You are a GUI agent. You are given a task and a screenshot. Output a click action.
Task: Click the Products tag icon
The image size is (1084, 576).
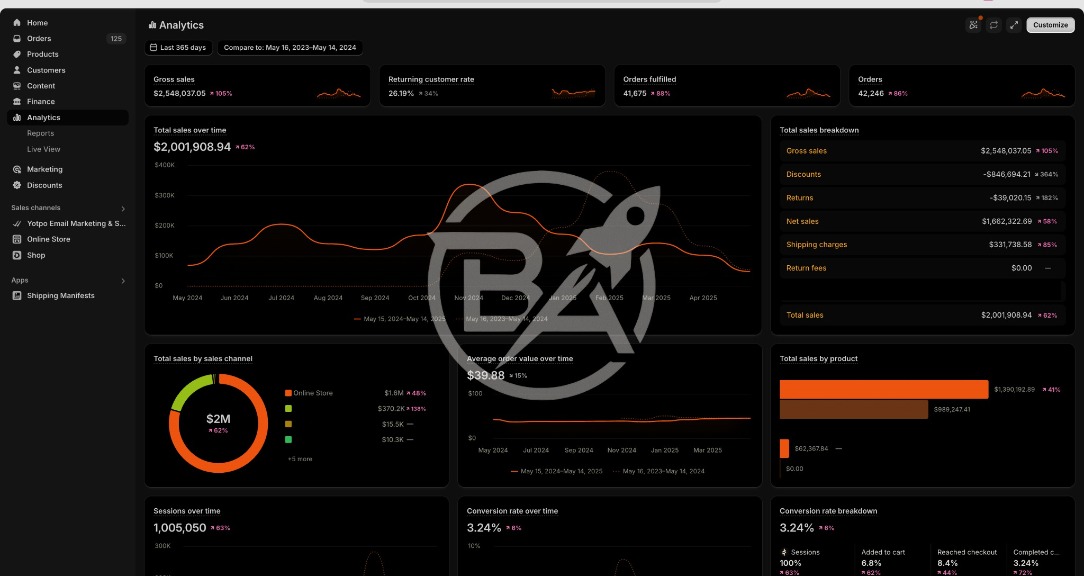17,54
